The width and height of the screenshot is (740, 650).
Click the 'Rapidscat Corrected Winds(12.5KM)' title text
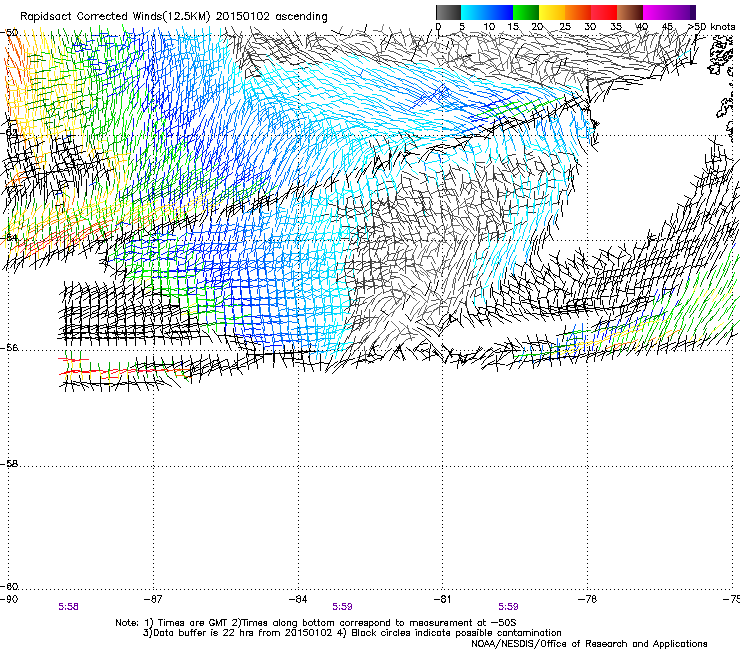pyautogui.click(x=115, y=17)
